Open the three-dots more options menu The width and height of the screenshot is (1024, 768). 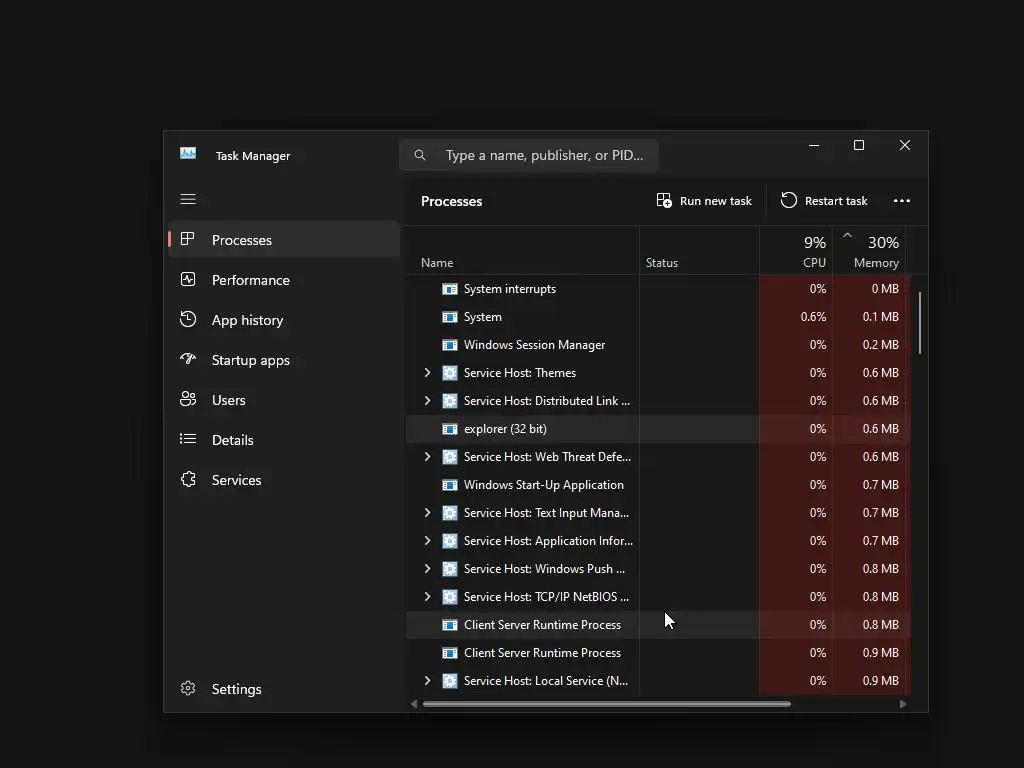pos(901,200)
